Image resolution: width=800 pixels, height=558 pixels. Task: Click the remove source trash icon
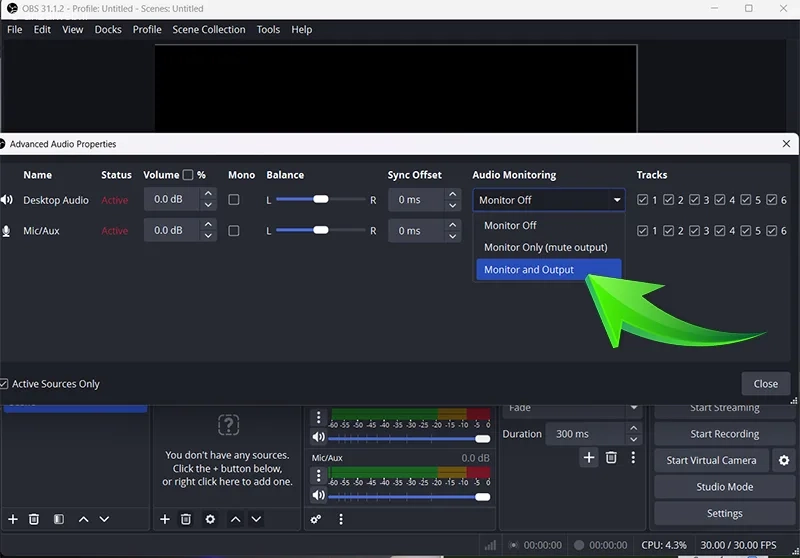(x=186, y=519)
